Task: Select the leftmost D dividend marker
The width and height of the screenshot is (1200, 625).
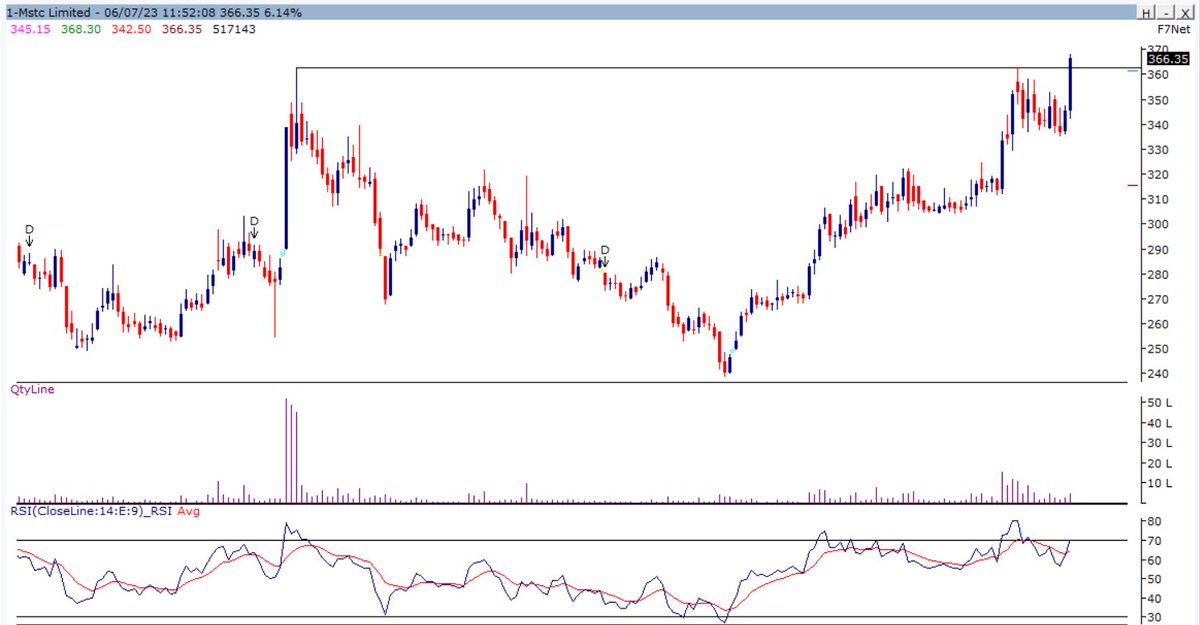Action: [29, 228]
